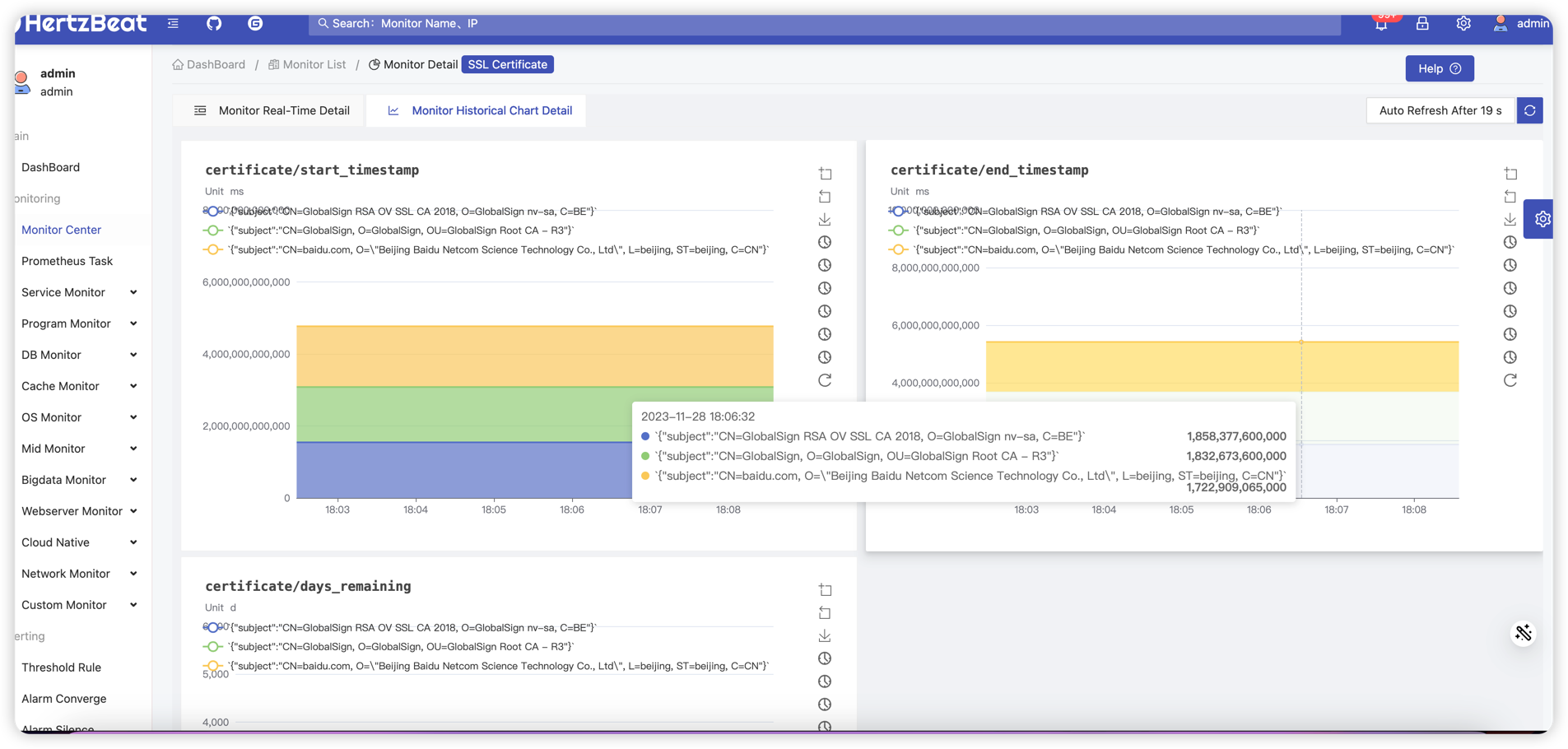Activate area zoom on days_remaining chart

pyautogui.click(x=825, y=590)
